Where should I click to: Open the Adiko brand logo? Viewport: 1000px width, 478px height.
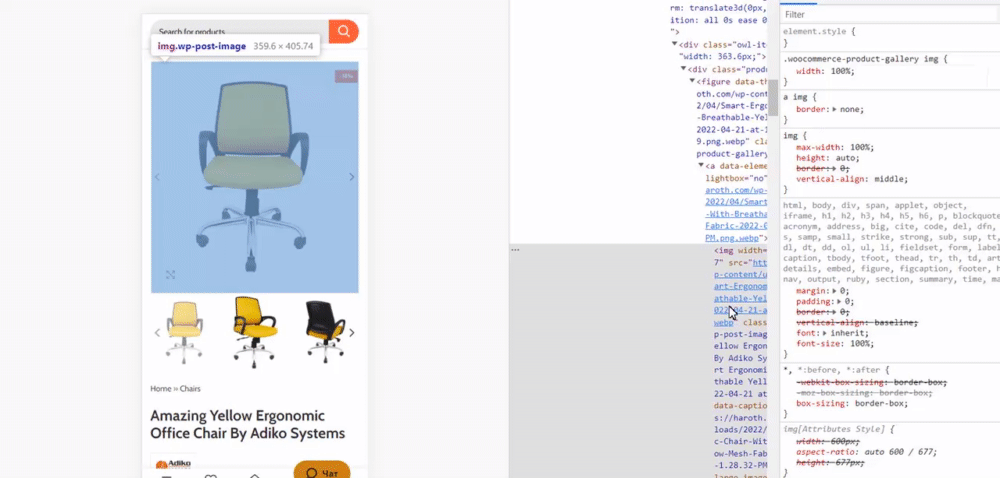click(x=174, y=463)
